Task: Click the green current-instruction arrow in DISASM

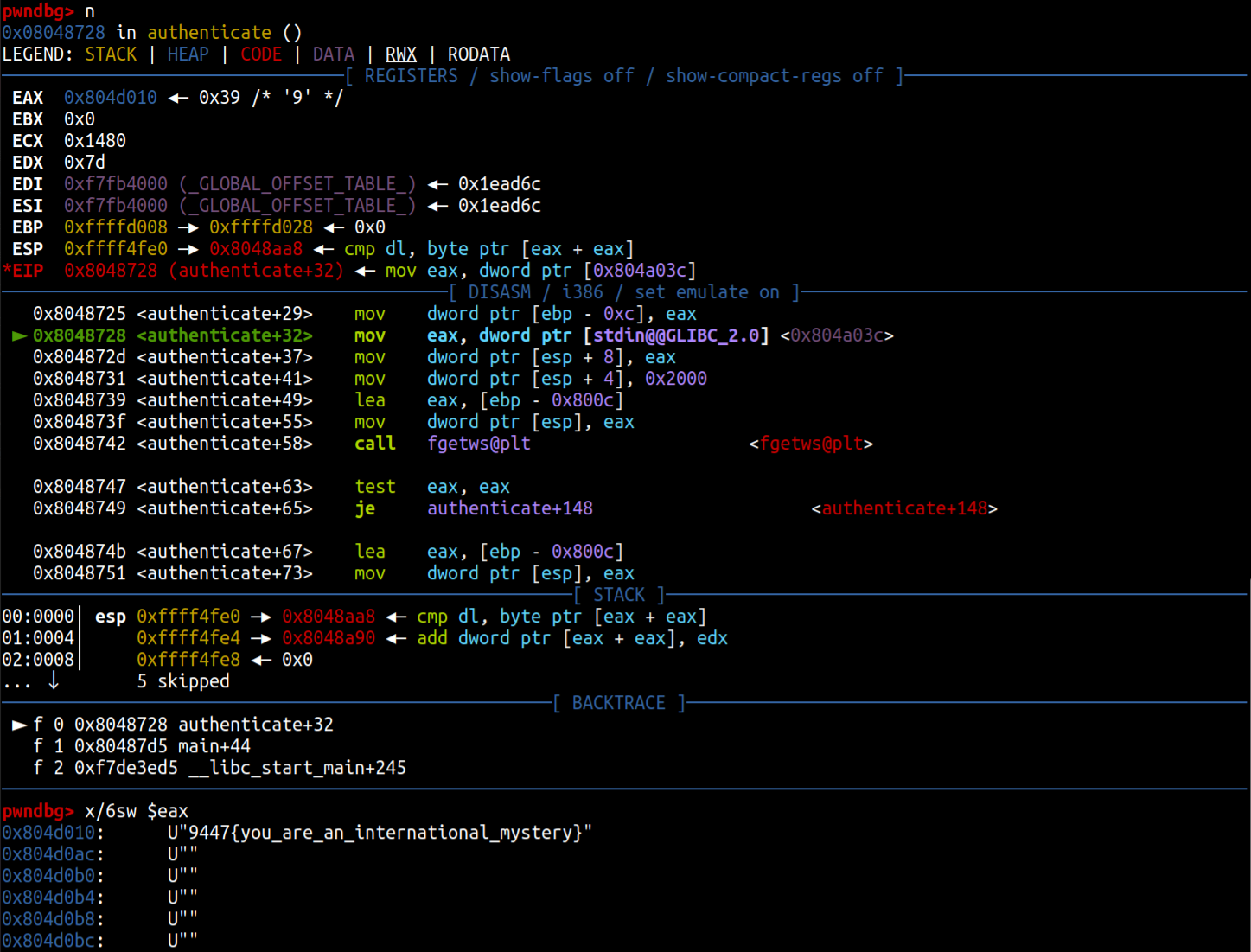Action: coord(19,335)
